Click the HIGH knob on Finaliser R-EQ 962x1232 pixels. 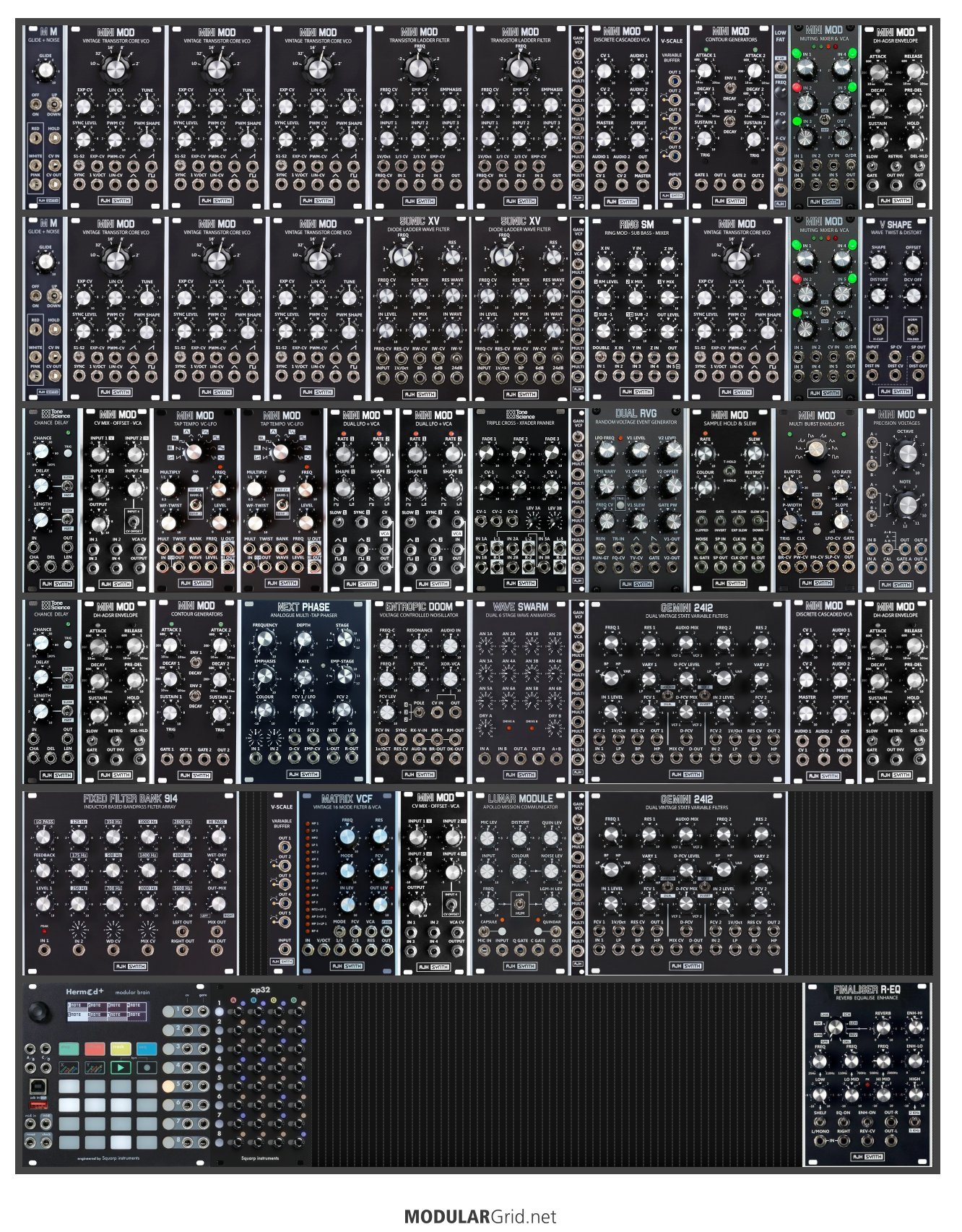pyautogui.click(x=914, y=1095)
